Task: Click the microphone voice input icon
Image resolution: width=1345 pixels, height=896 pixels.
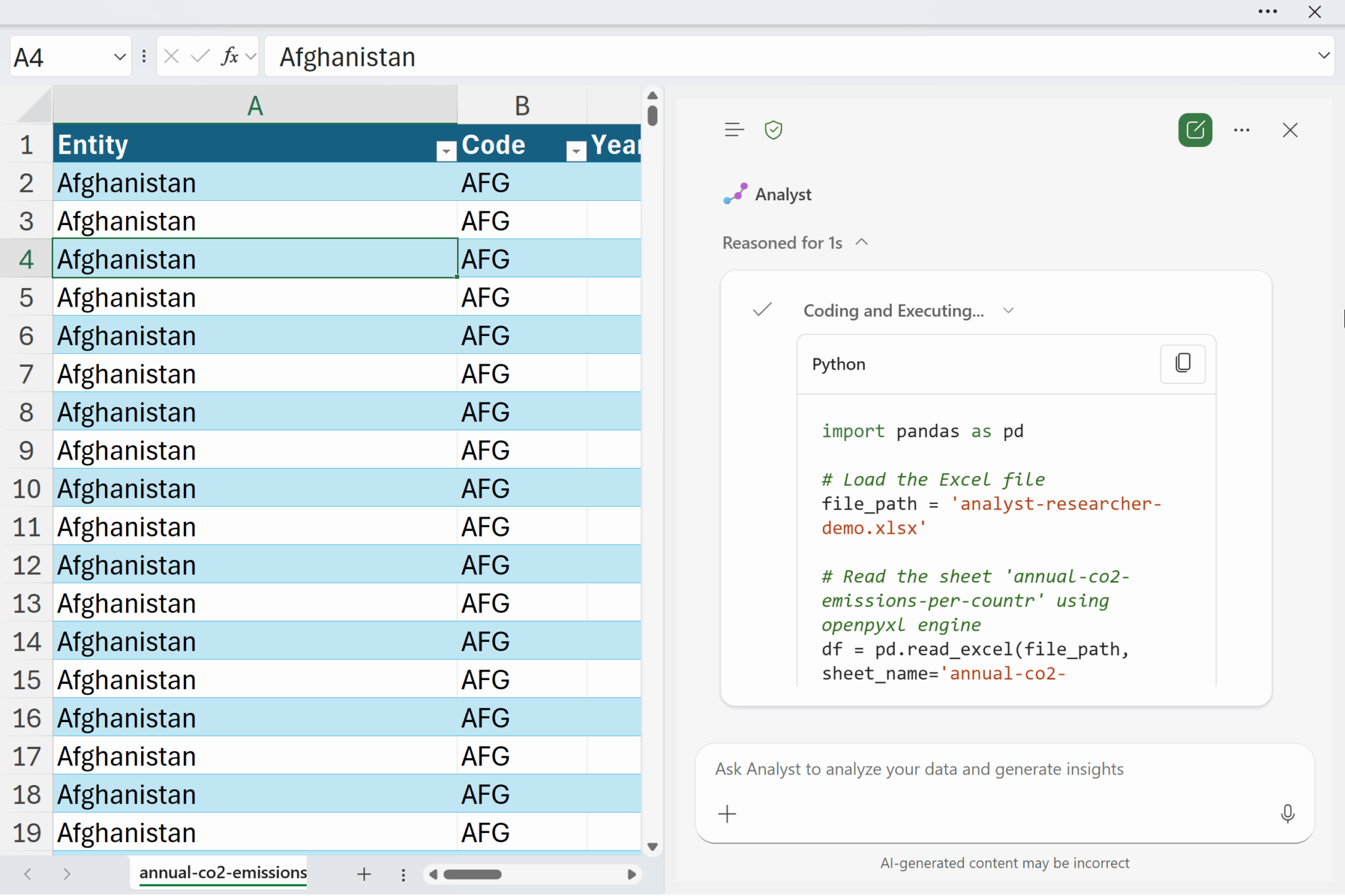Action: pos(1287,814)
